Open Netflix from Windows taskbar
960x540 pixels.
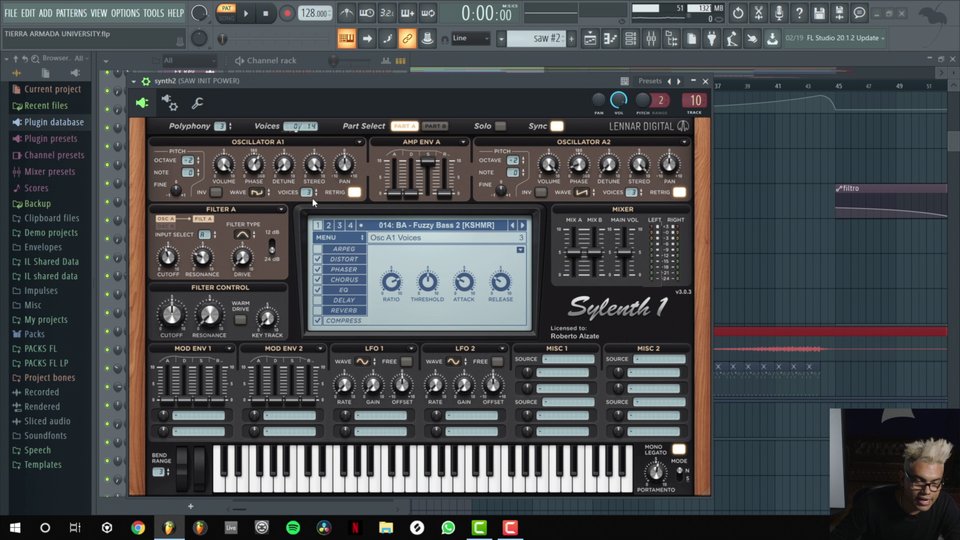point(354,527)
